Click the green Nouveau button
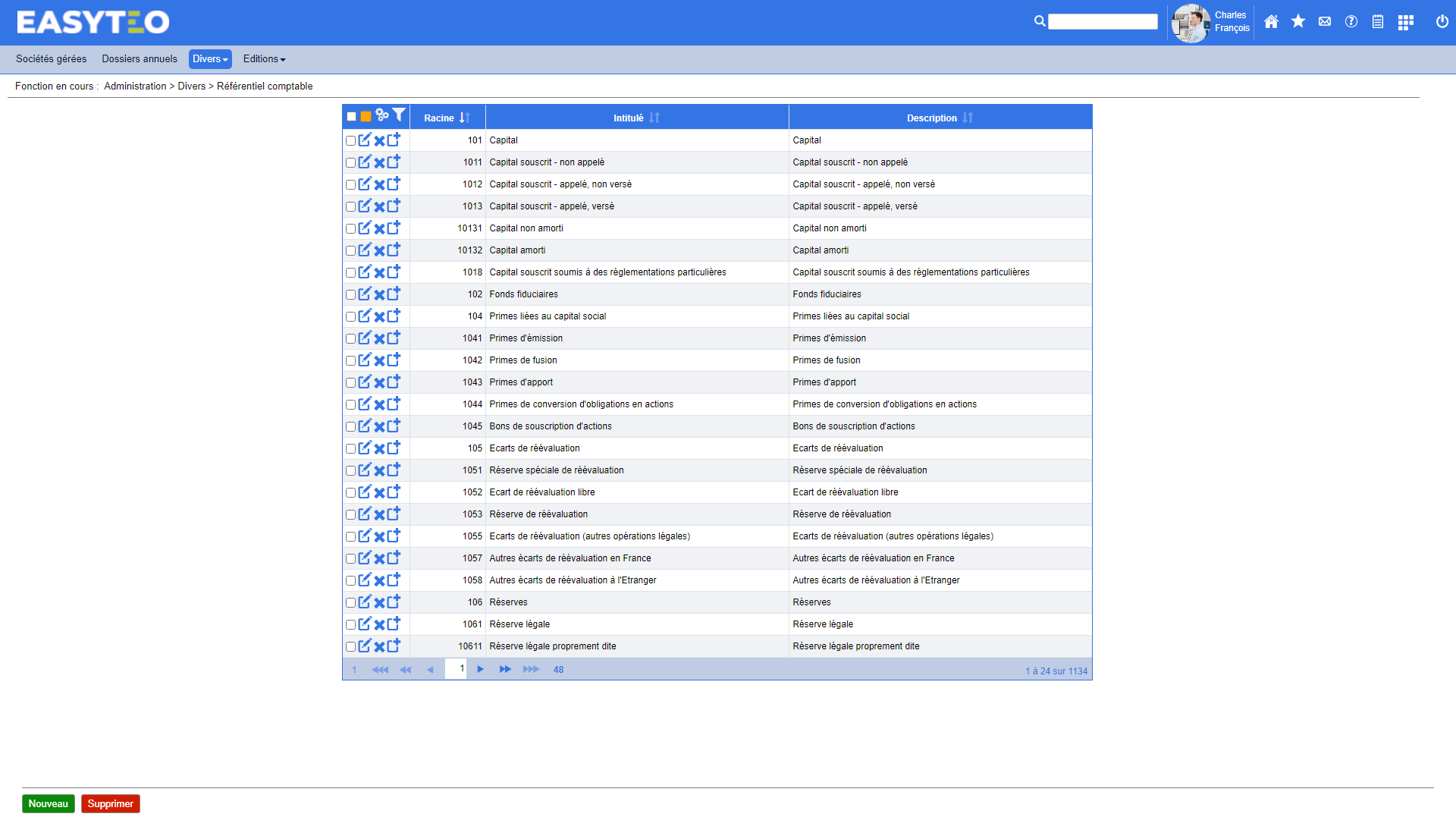The image size is (1456, 817). click(x=49, y=804)
